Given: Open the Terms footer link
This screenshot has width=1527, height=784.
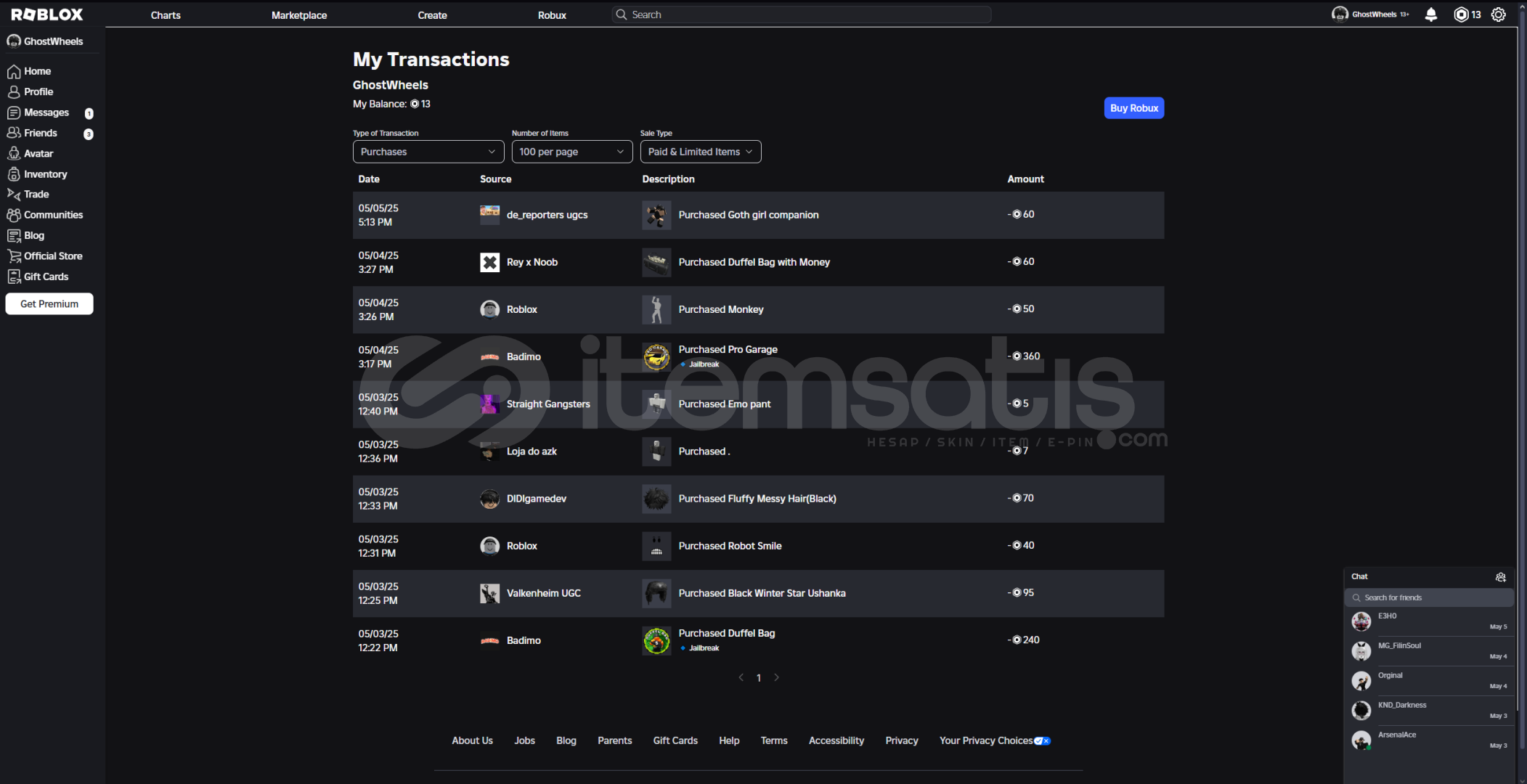Looking at the screenshot, I should 773,740.
